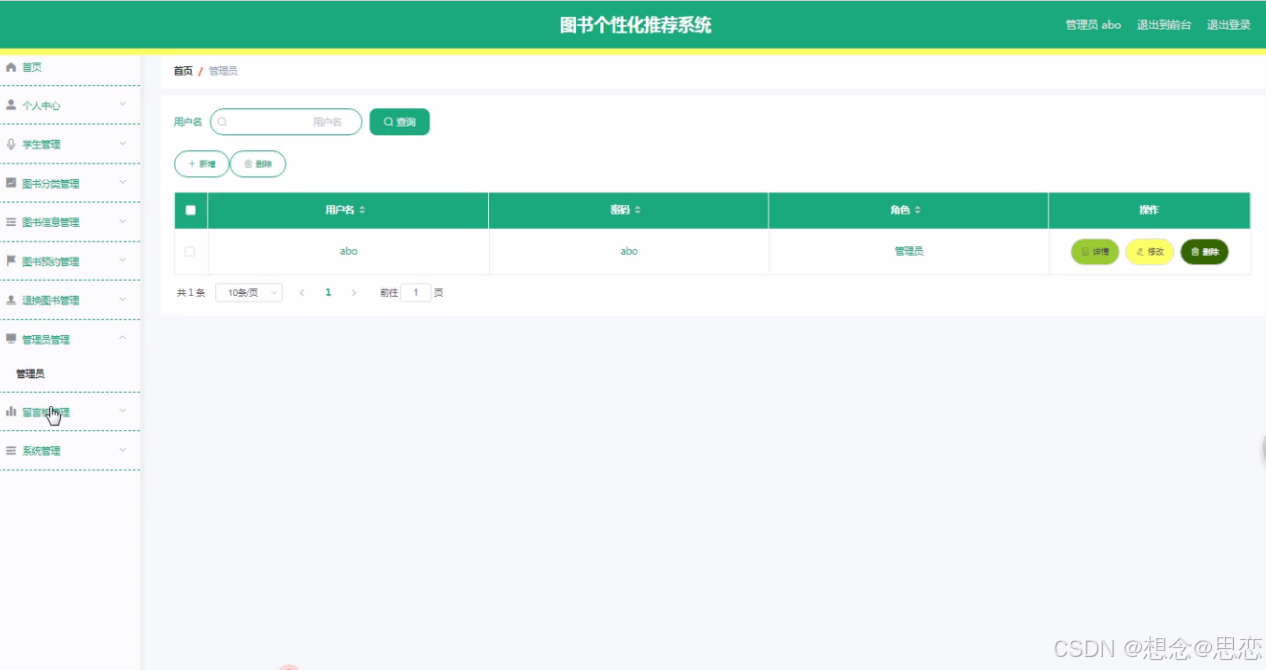Click into the 用户名 search field
The width and height of the screenshot is (1266, 670).
coord(286,122)
